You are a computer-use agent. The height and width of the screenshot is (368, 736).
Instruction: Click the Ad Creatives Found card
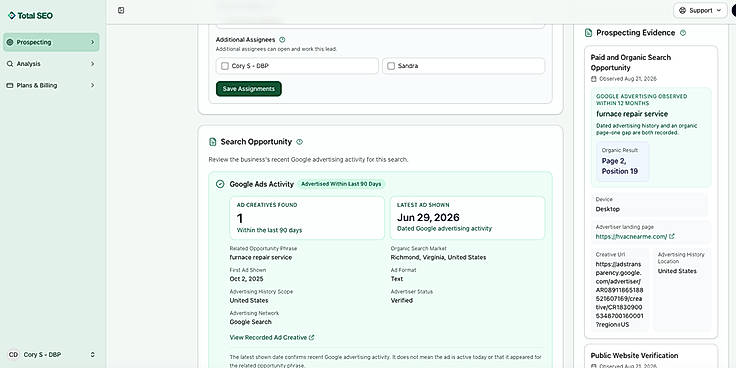(x=307, y=218)
